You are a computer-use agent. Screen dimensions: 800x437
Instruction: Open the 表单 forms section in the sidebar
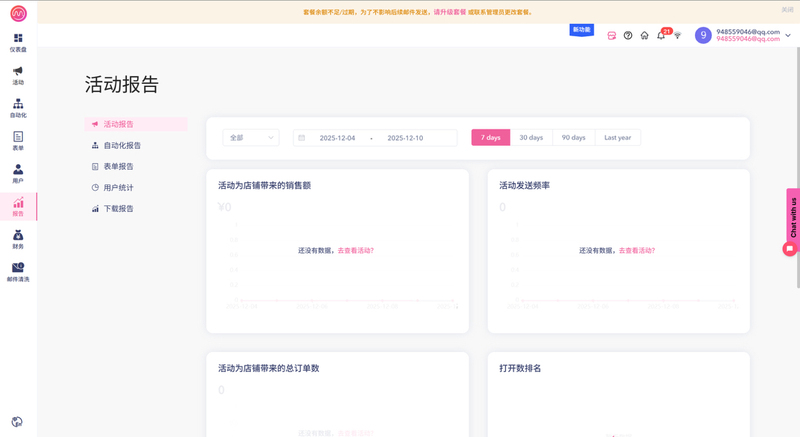[18, 141]
